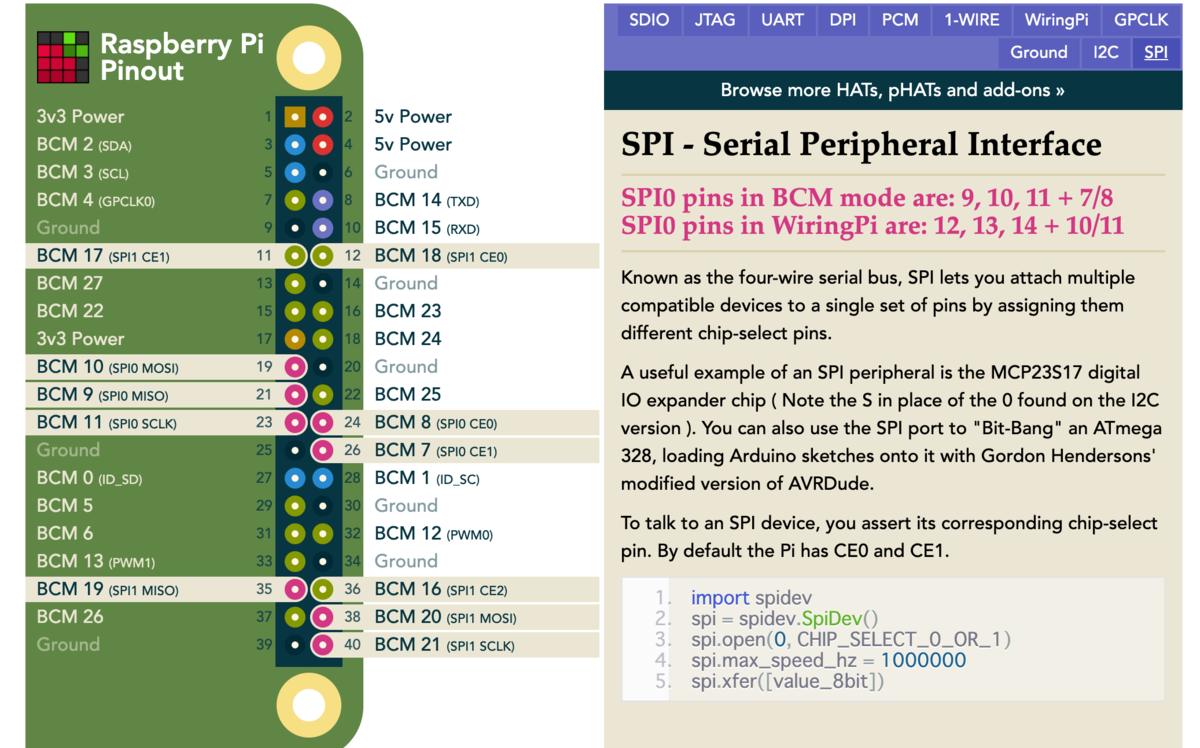Select pink pin 19 BCM 10 MOSI dot
The width and height of the screenshot is (1200, 748).
point(295,367)
